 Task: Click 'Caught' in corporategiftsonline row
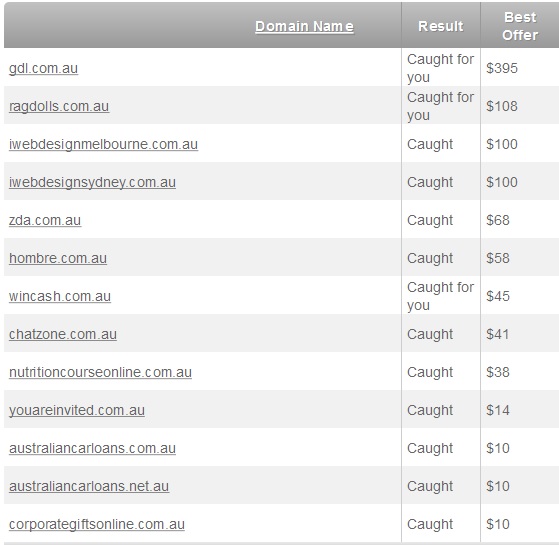click(430, 524)
